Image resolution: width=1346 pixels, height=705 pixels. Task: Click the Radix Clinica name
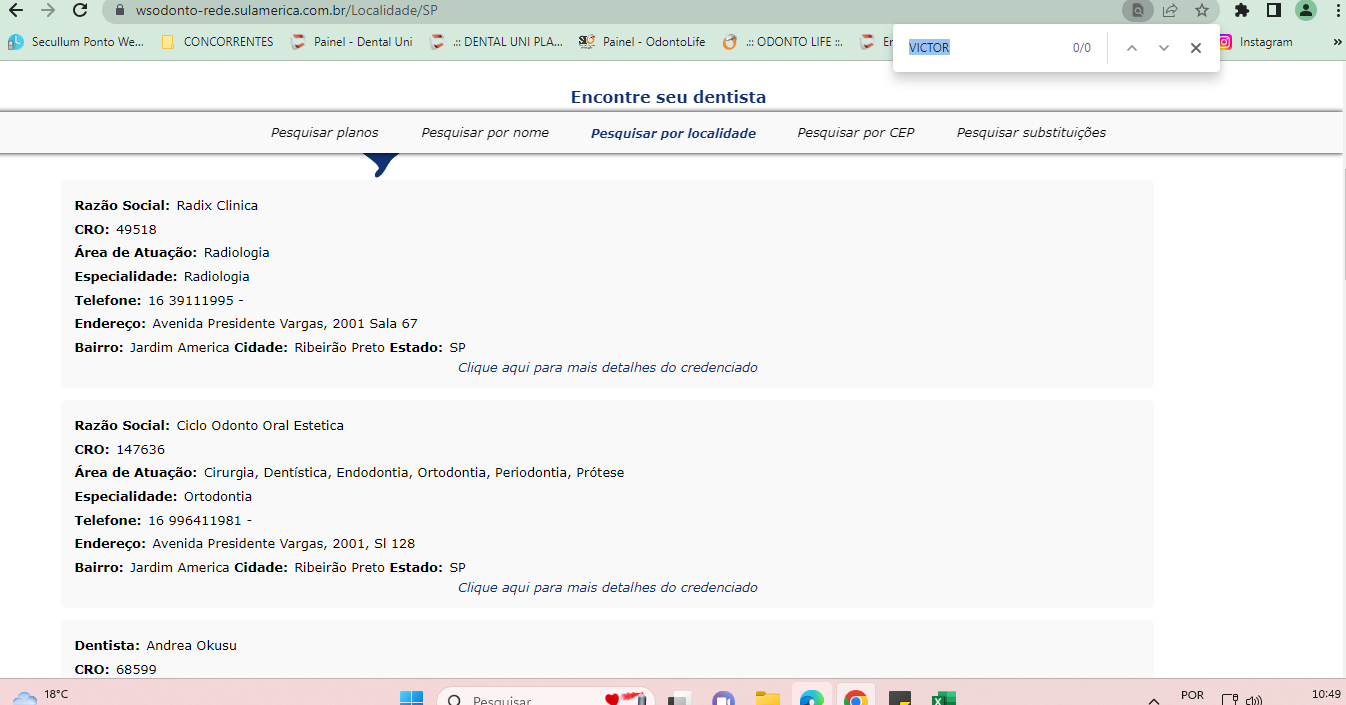click(217, 205)
